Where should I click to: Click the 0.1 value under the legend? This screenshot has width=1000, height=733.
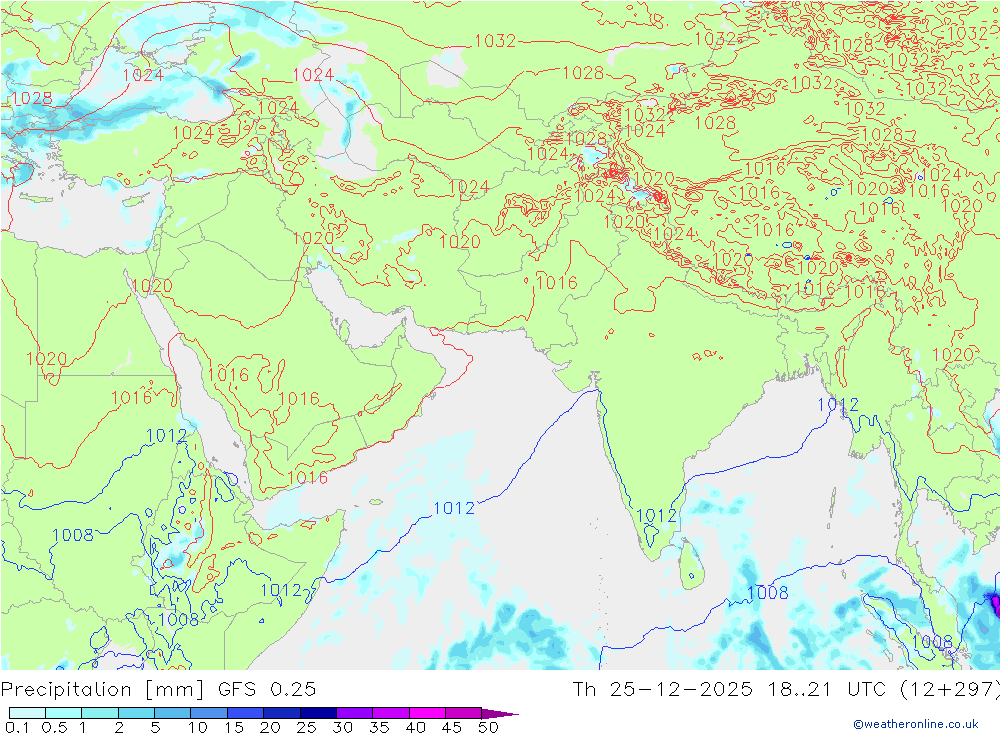[x=17, y=727]
